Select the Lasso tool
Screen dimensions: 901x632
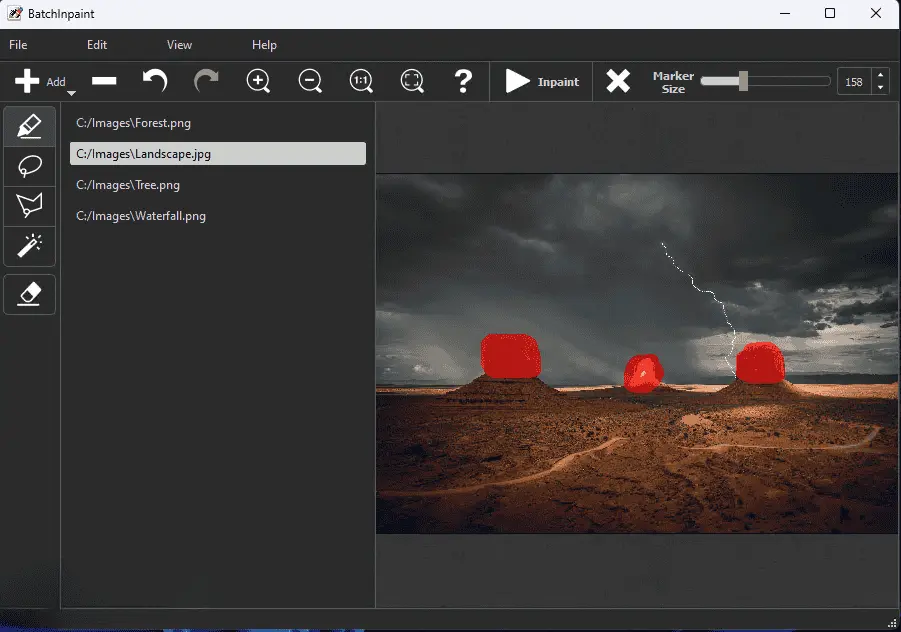coord(29,167)
